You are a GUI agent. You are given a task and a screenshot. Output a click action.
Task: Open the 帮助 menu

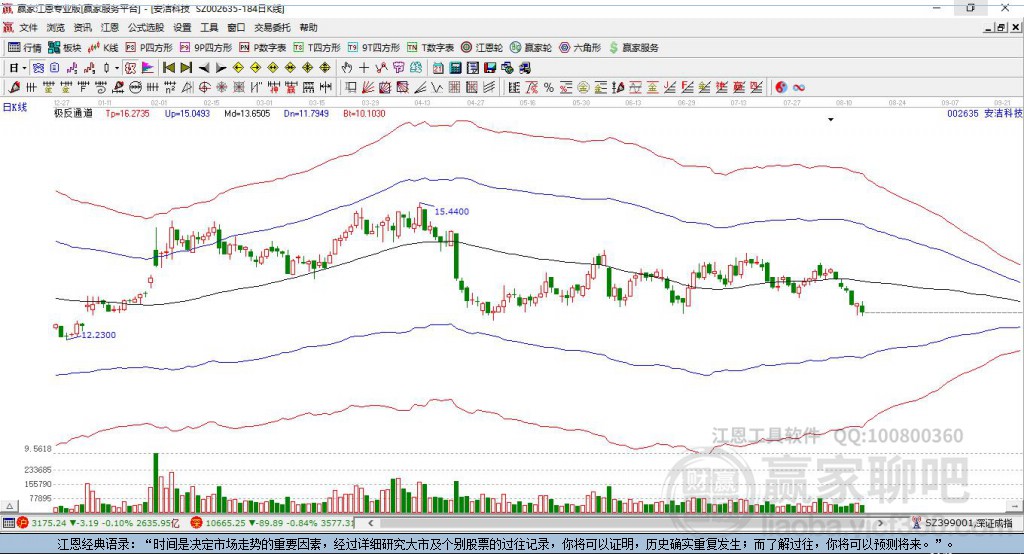coord(308,27)
